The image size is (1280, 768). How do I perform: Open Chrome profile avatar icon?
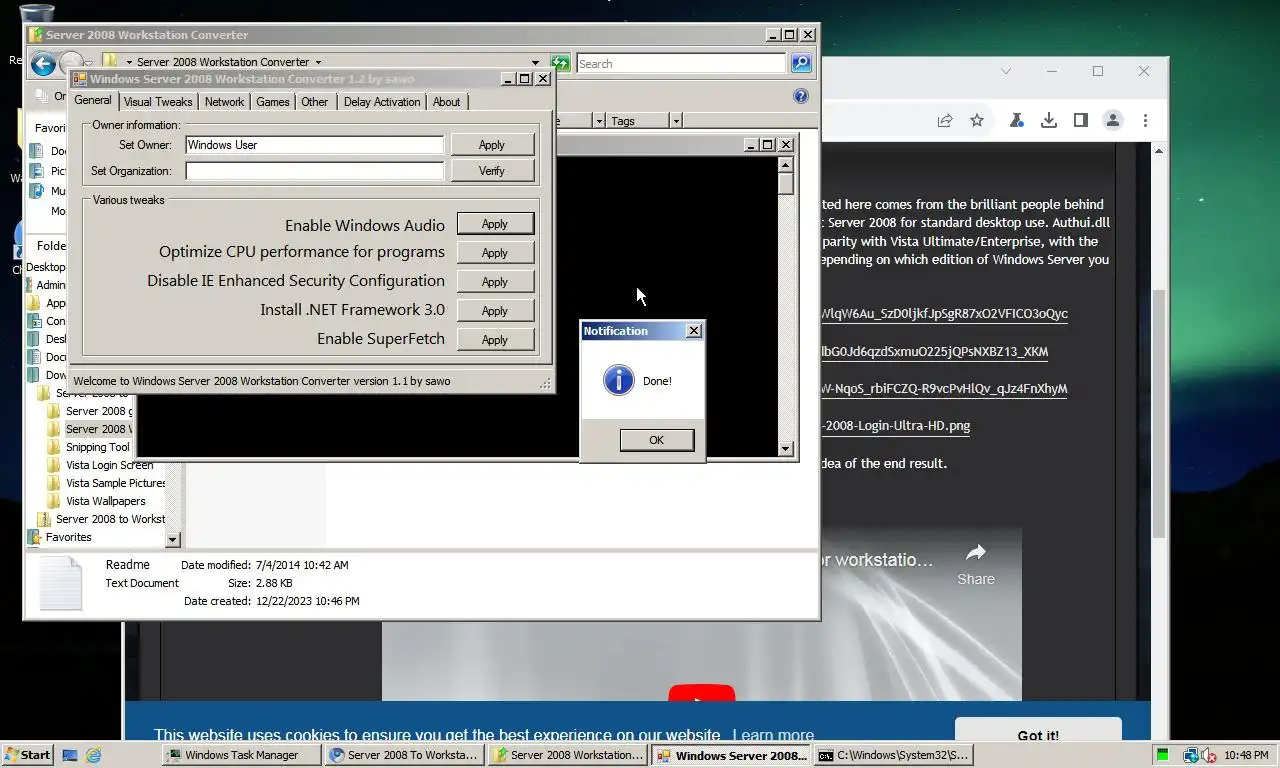click(1113, 120)
